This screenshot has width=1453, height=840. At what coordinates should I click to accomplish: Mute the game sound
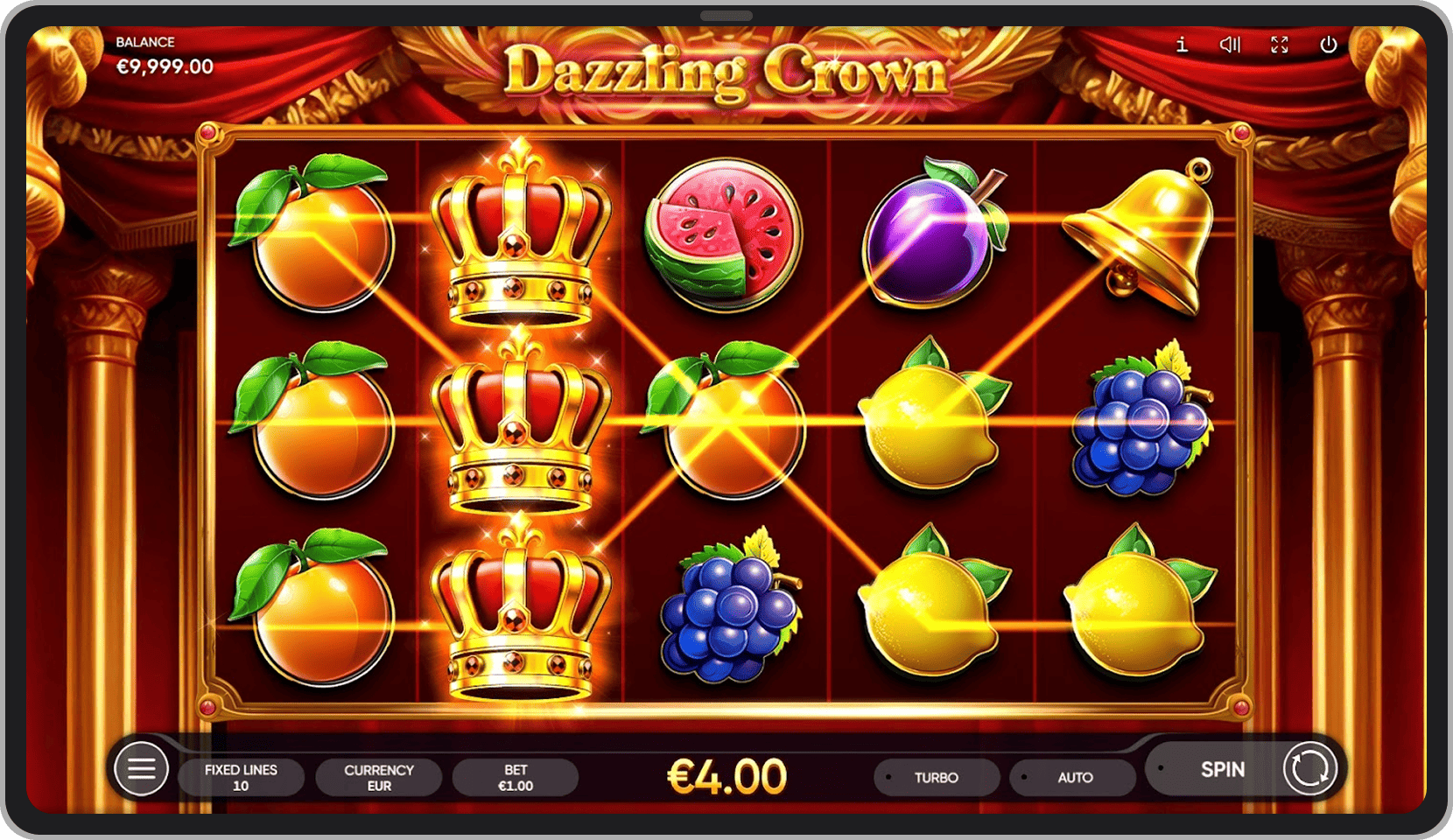point(1231,45)
